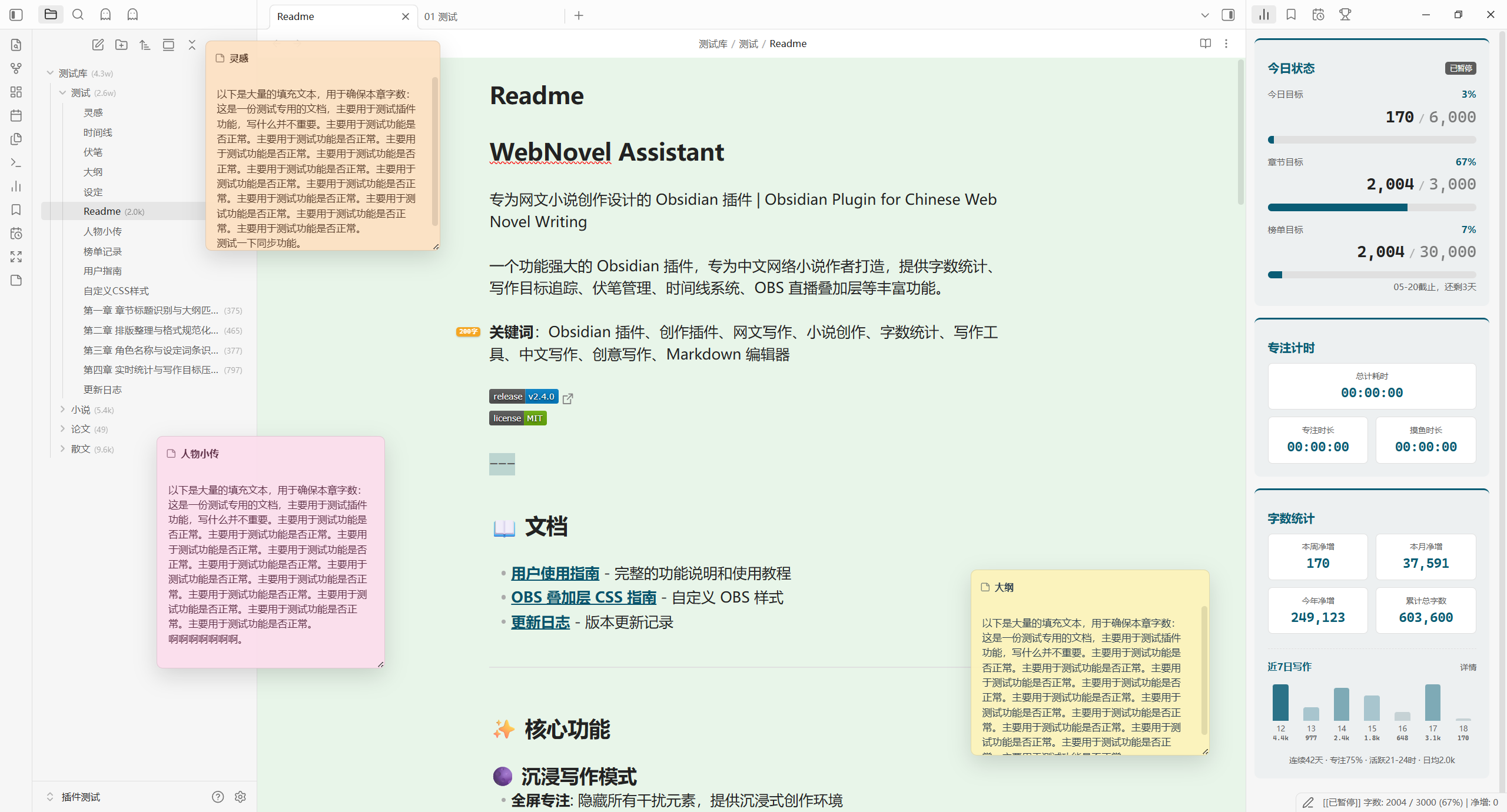Open the 用户使用指南 link
The width and height of the screenshot is (1507, 812).
555,573
